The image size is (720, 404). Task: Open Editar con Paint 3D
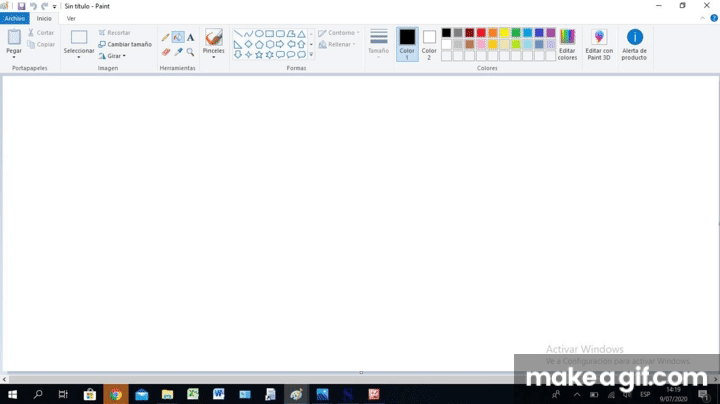click(x=599, y=44)
